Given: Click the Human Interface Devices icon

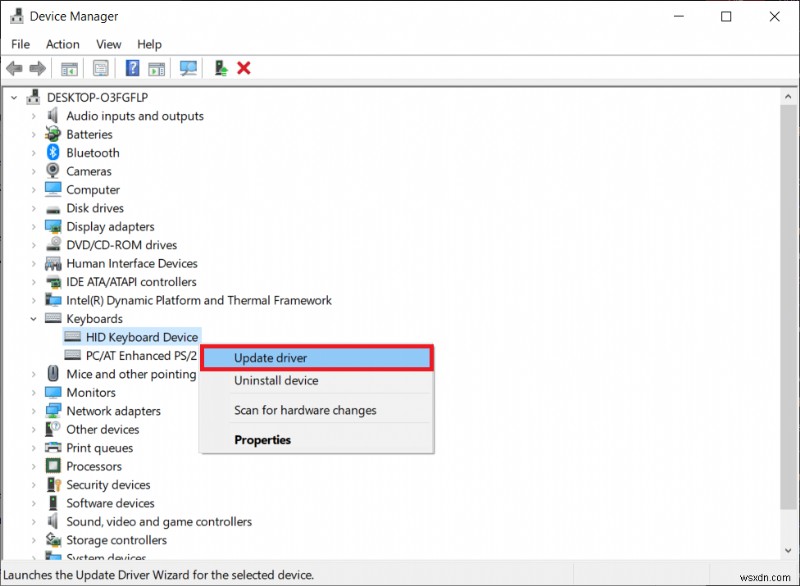Looking at the screenshot, I should point(53,263).
